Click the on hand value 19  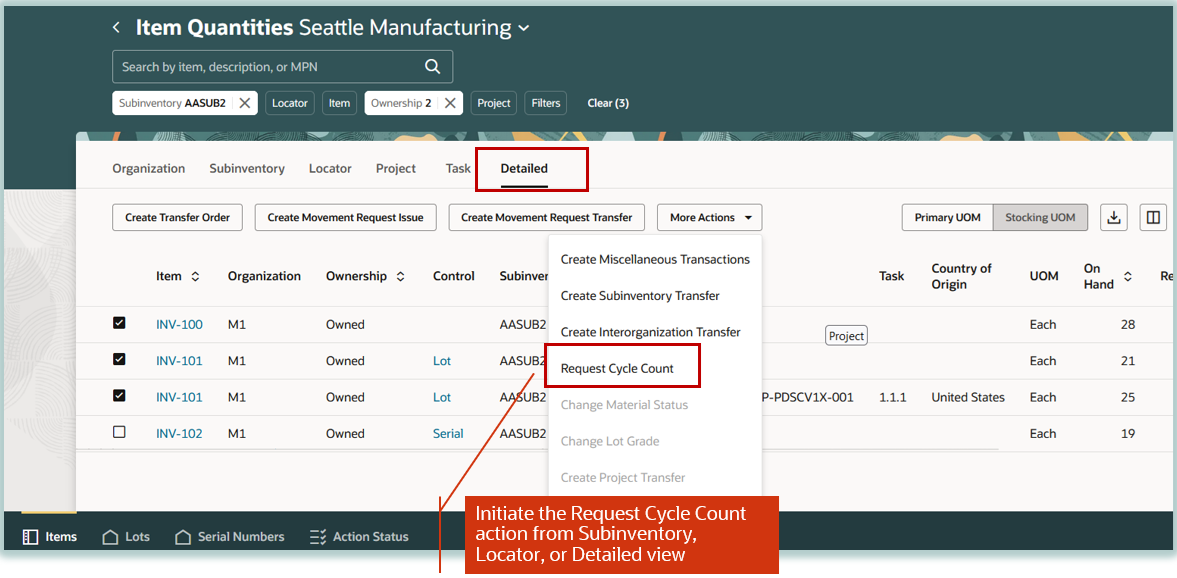point(1127,434)
